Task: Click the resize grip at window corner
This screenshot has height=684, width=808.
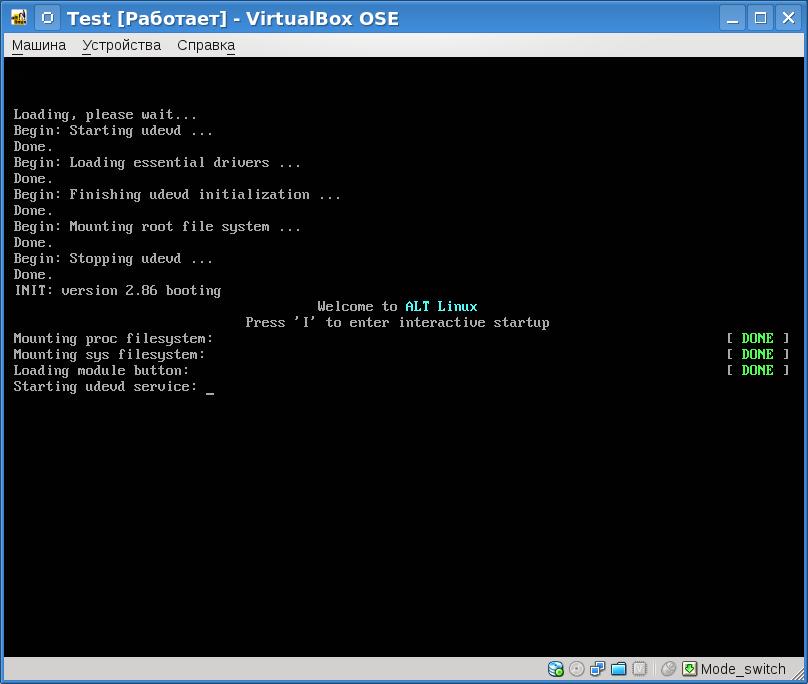Action: [x=799, y=675]
